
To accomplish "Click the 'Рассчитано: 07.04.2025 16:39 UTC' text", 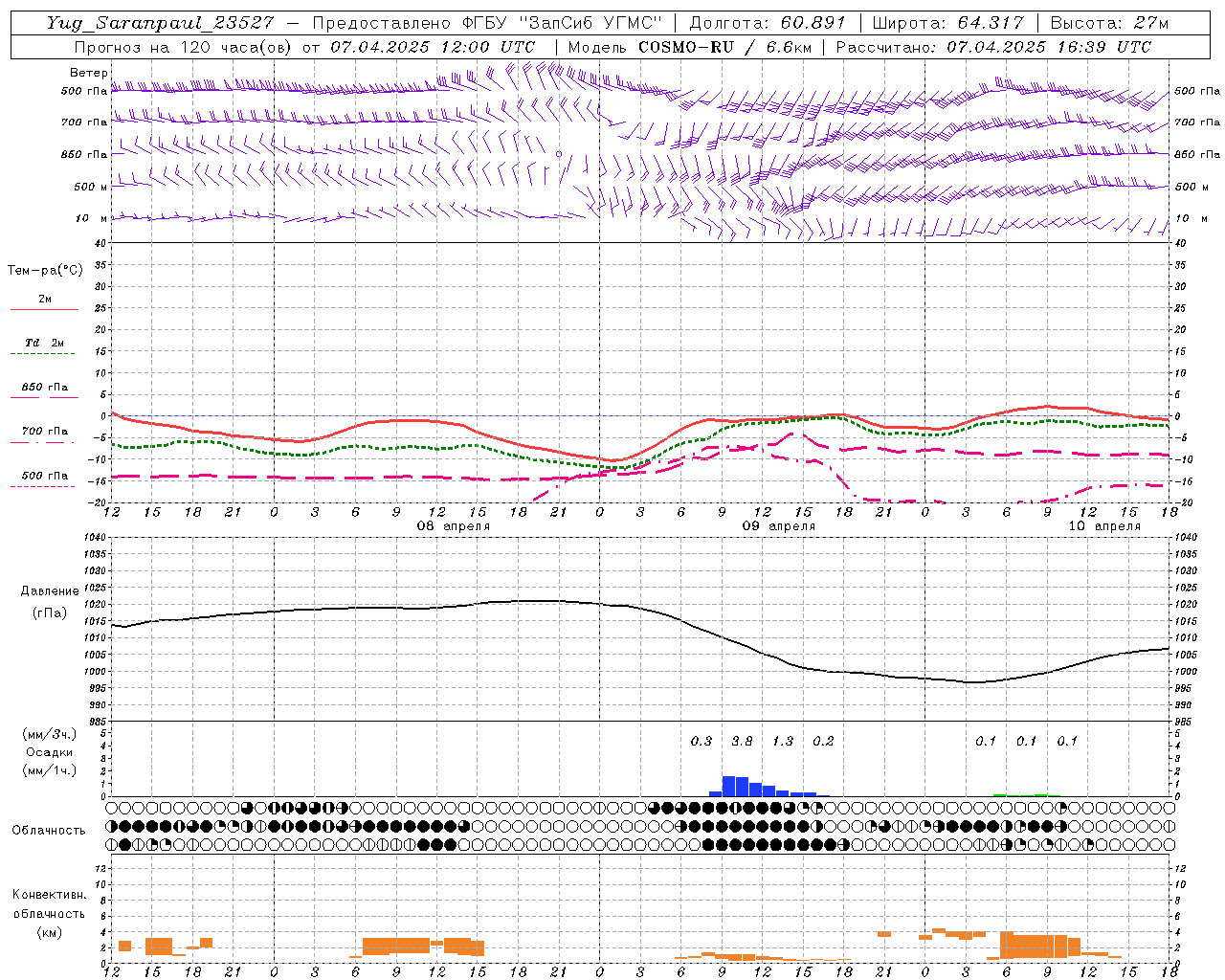I will tap(993, 47).
